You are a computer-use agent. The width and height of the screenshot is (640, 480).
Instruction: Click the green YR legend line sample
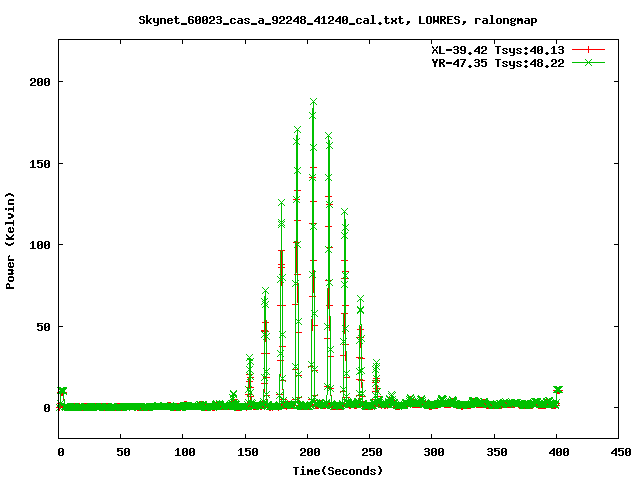click(588, 62)
